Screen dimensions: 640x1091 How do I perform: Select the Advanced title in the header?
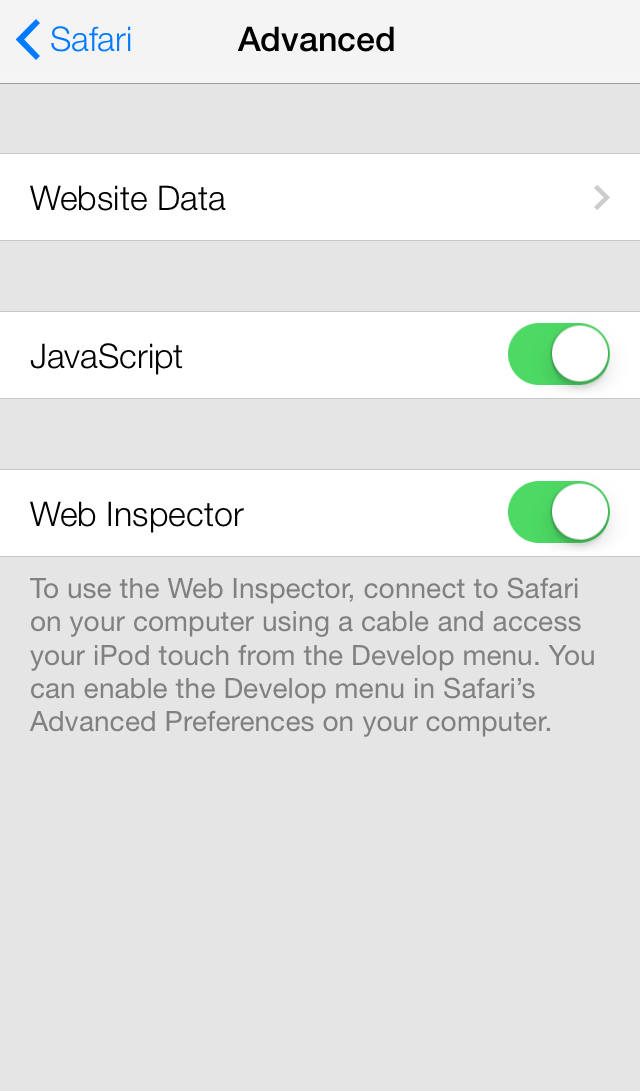click(316, 39)
